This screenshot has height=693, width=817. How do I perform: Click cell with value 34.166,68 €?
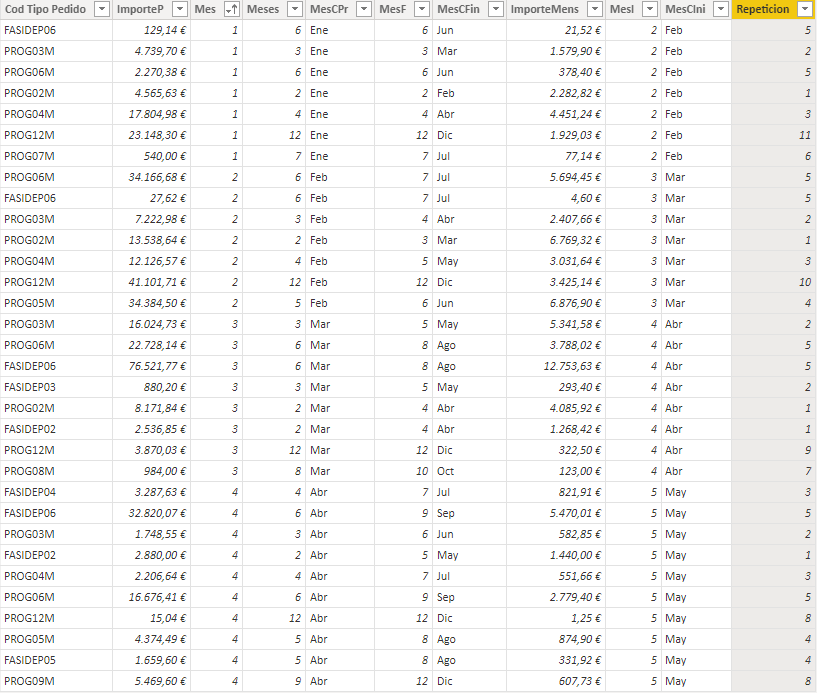coord(152,177)
